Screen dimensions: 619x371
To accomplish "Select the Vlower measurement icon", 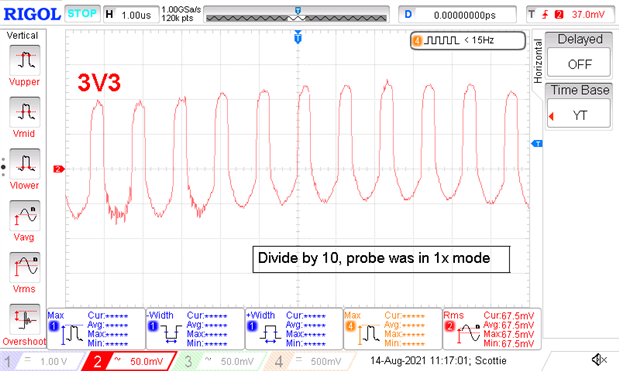I will 24,164.
